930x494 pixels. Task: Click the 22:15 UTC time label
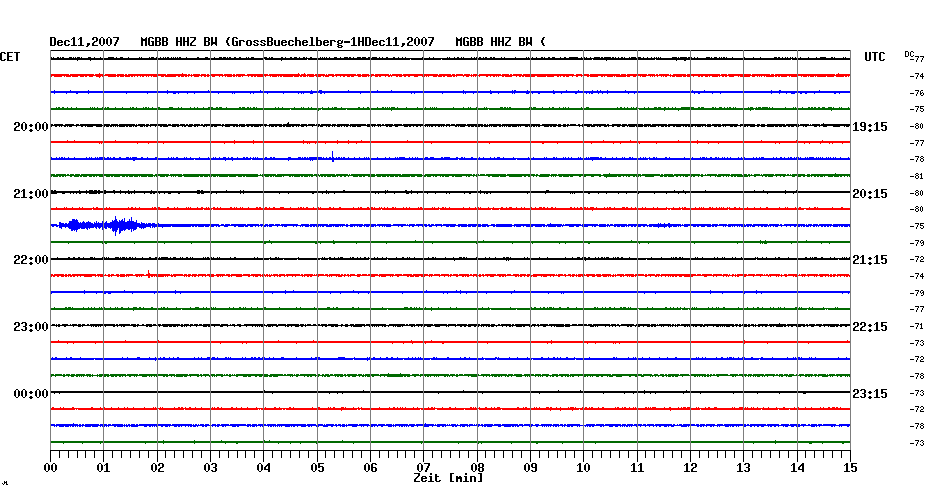pyautogui.click(x=870, y=327)
